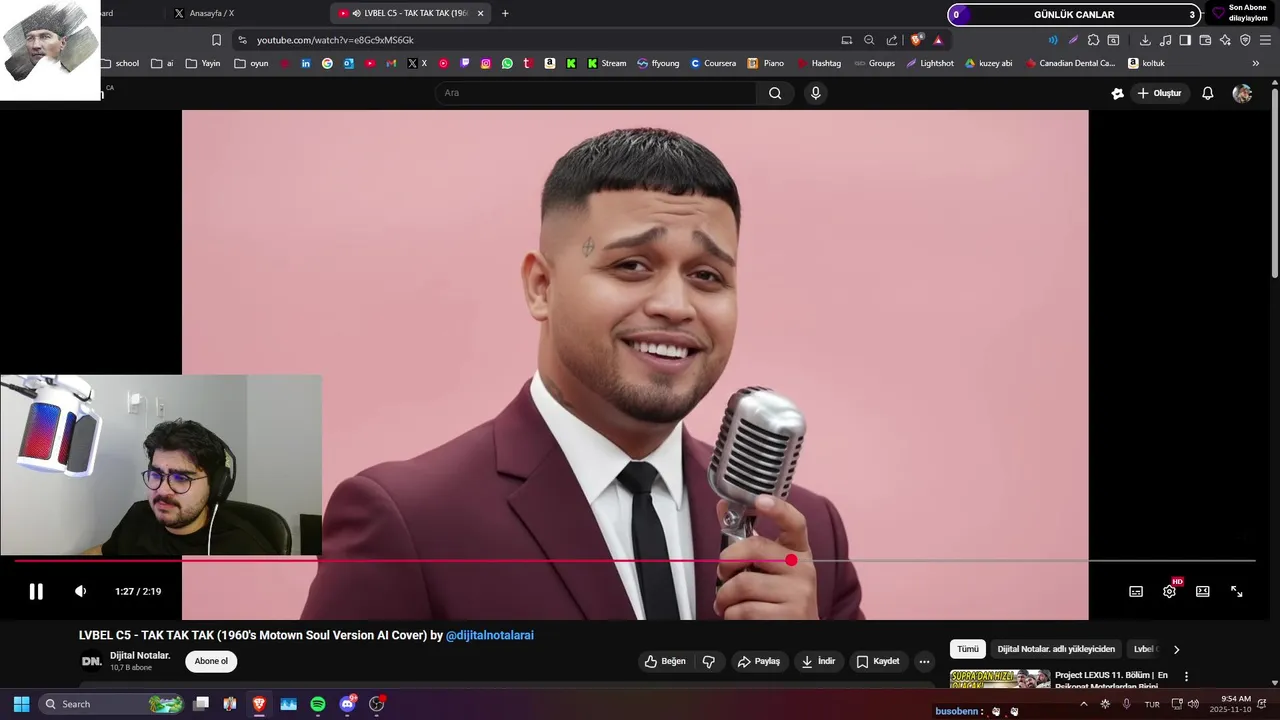Open the LinkedIn bookmark icon

click(305, 63)
